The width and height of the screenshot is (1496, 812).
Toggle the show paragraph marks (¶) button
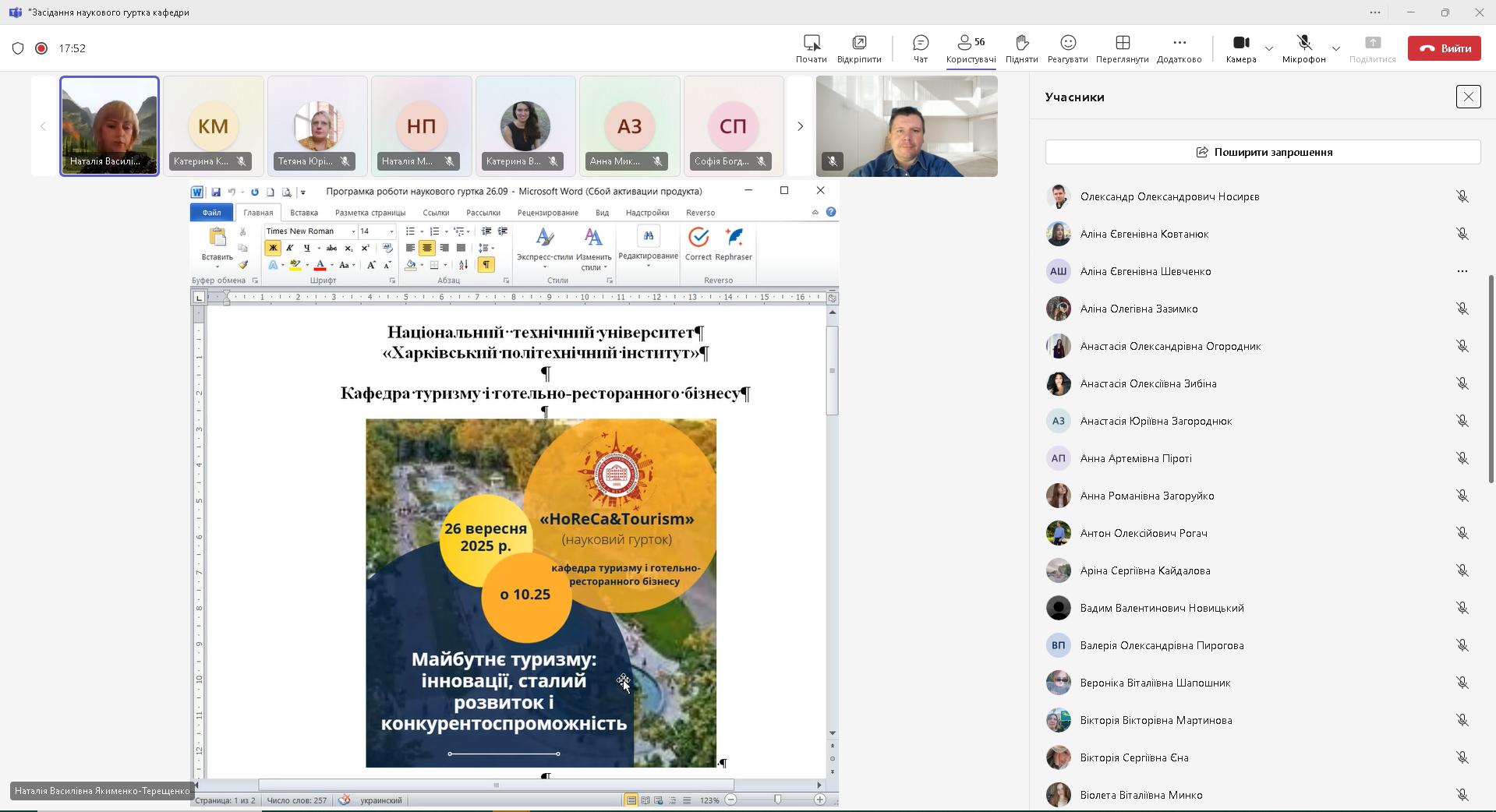pos(486,265)
